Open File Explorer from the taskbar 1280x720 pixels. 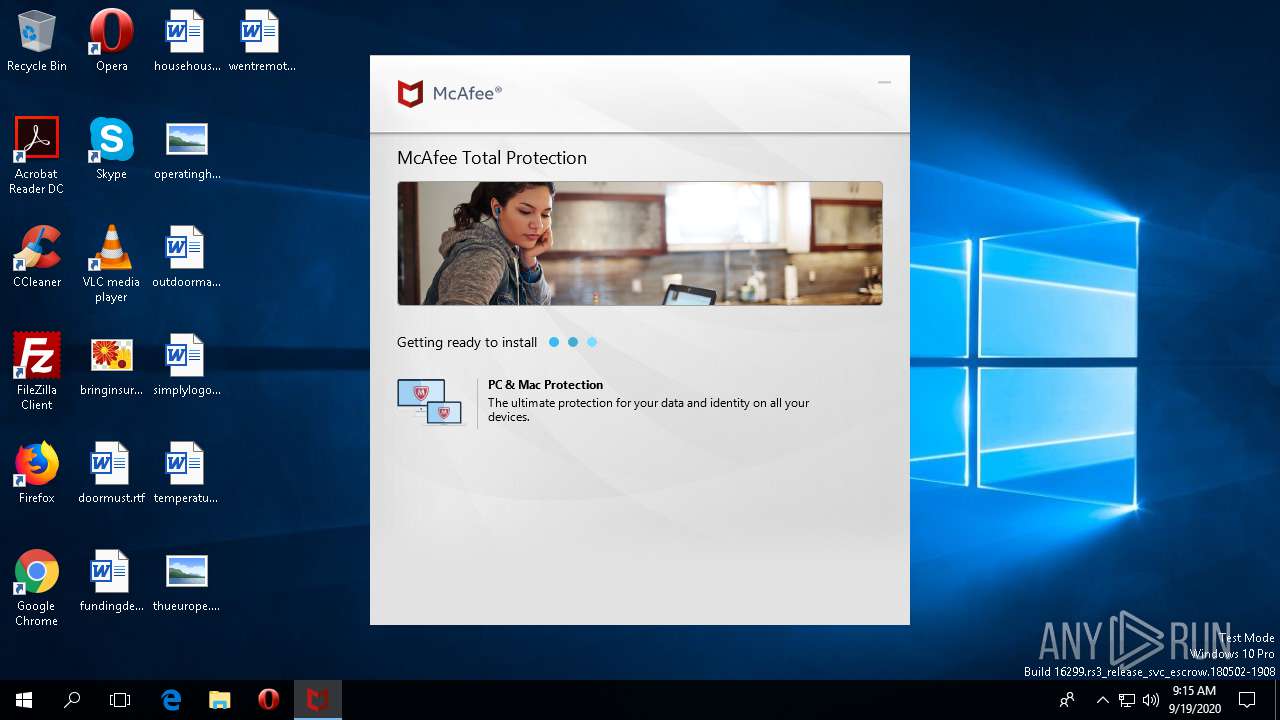tap(220, 700)
